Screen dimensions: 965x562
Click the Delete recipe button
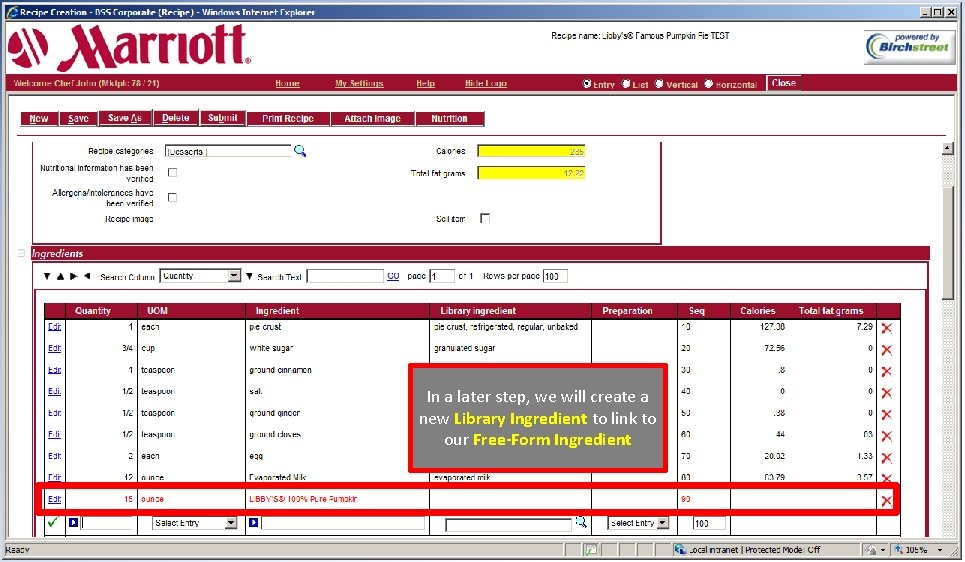click(x=175, y=118)
